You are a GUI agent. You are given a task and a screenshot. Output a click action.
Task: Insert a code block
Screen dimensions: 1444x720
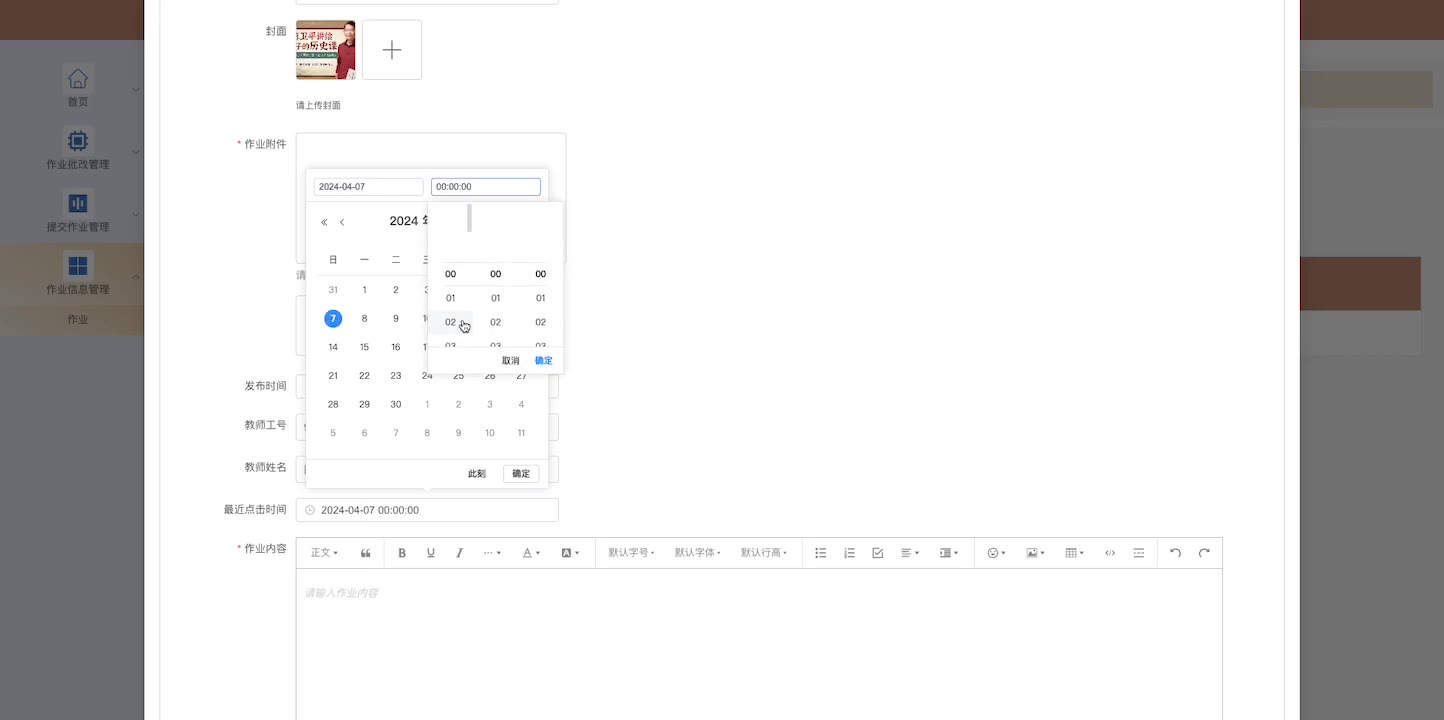1110,553
